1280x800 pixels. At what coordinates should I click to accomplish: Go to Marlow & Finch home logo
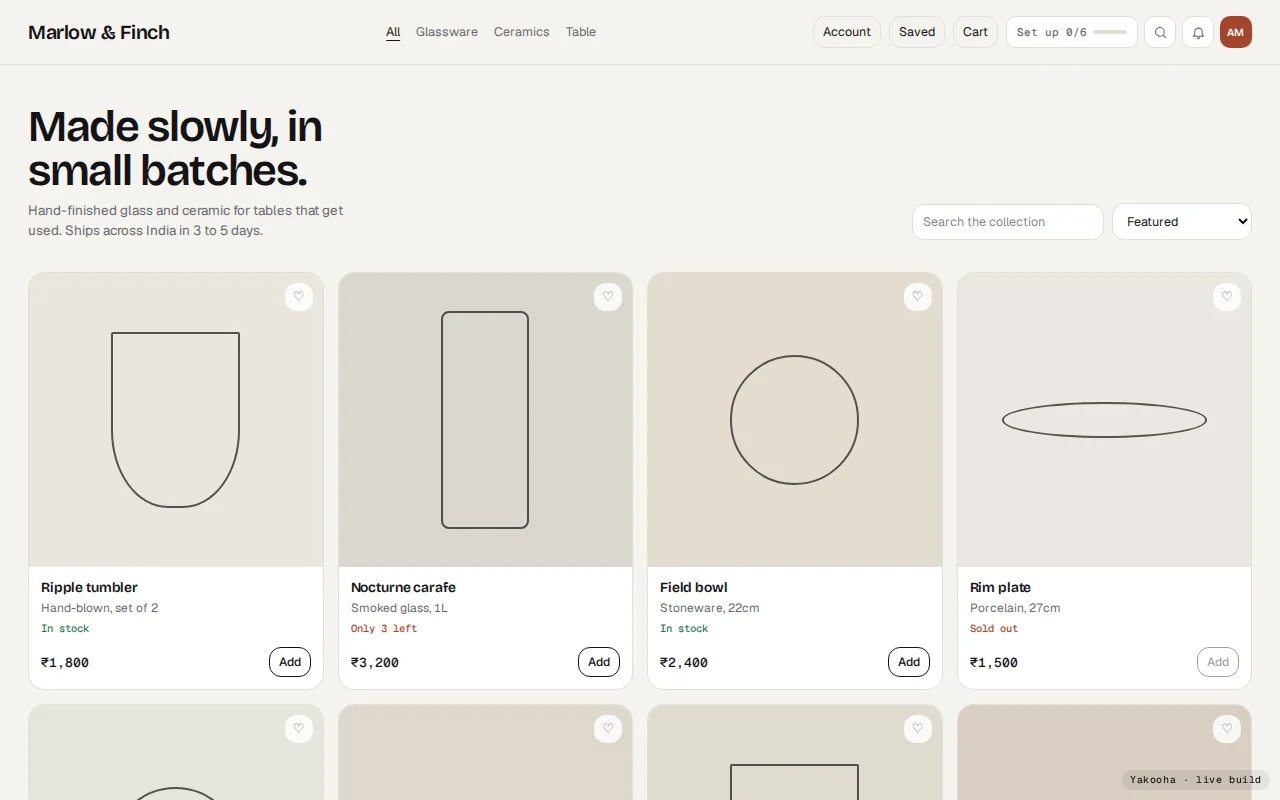pyautogui.click(x=99, y=32)
